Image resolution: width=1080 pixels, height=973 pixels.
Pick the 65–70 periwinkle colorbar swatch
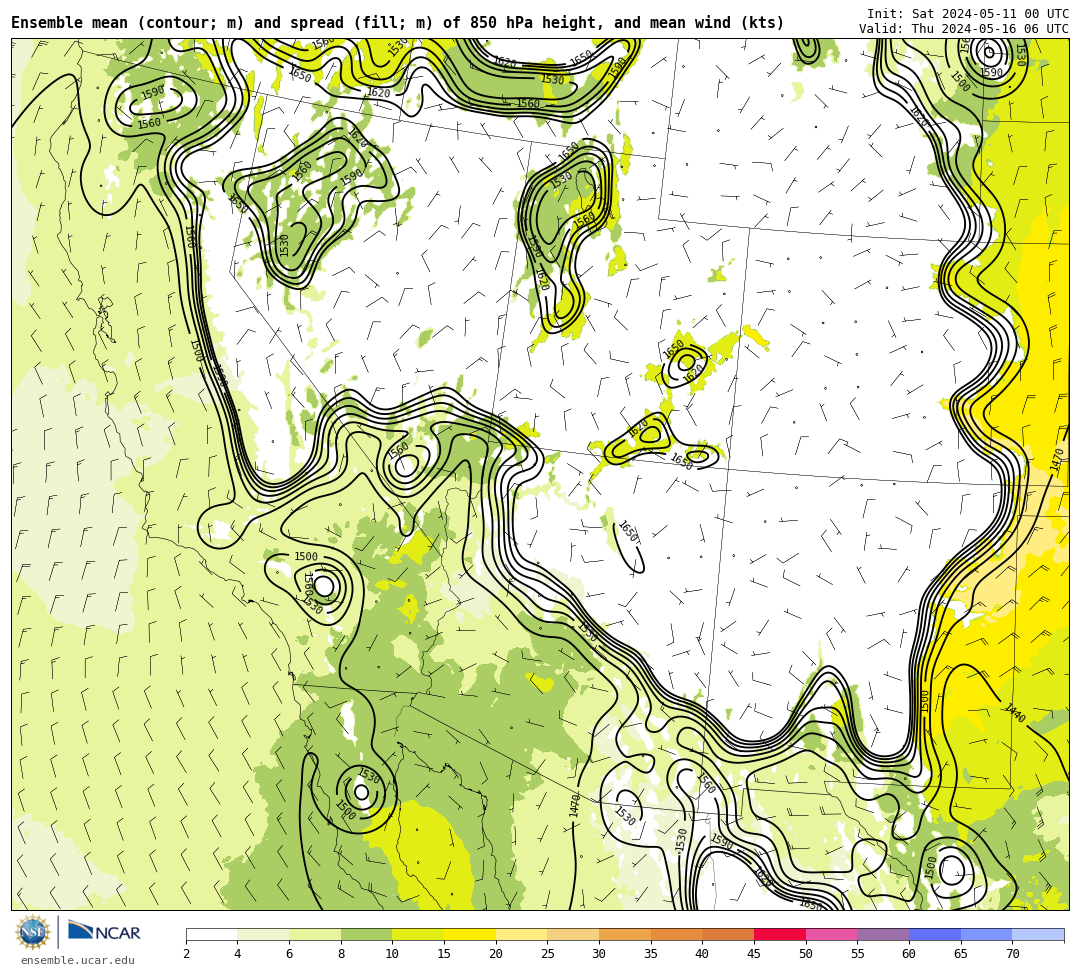(x=986, y=935)
